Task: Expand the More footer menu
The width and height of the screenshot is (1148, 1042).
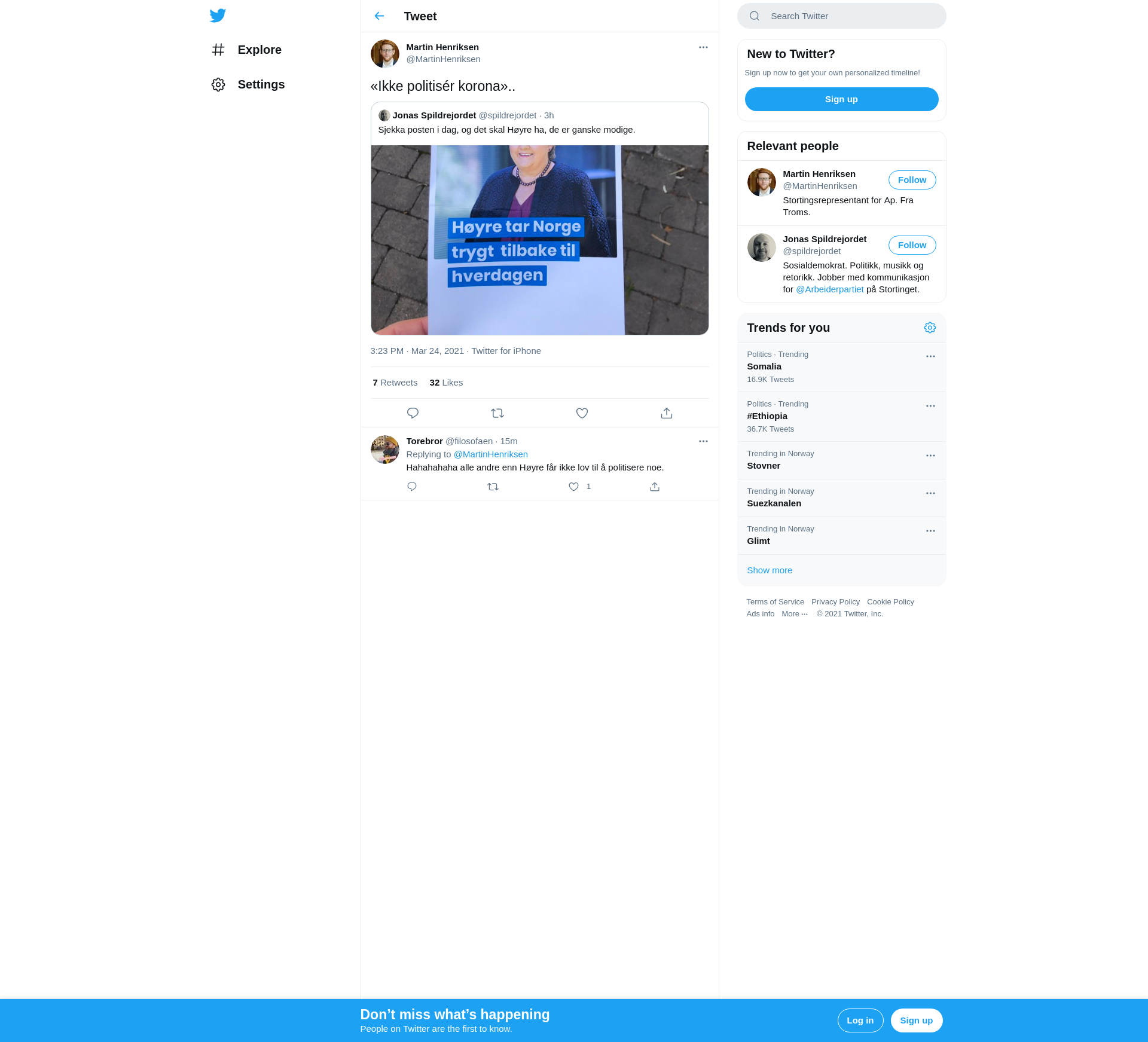Action: (x=794, y=614)
